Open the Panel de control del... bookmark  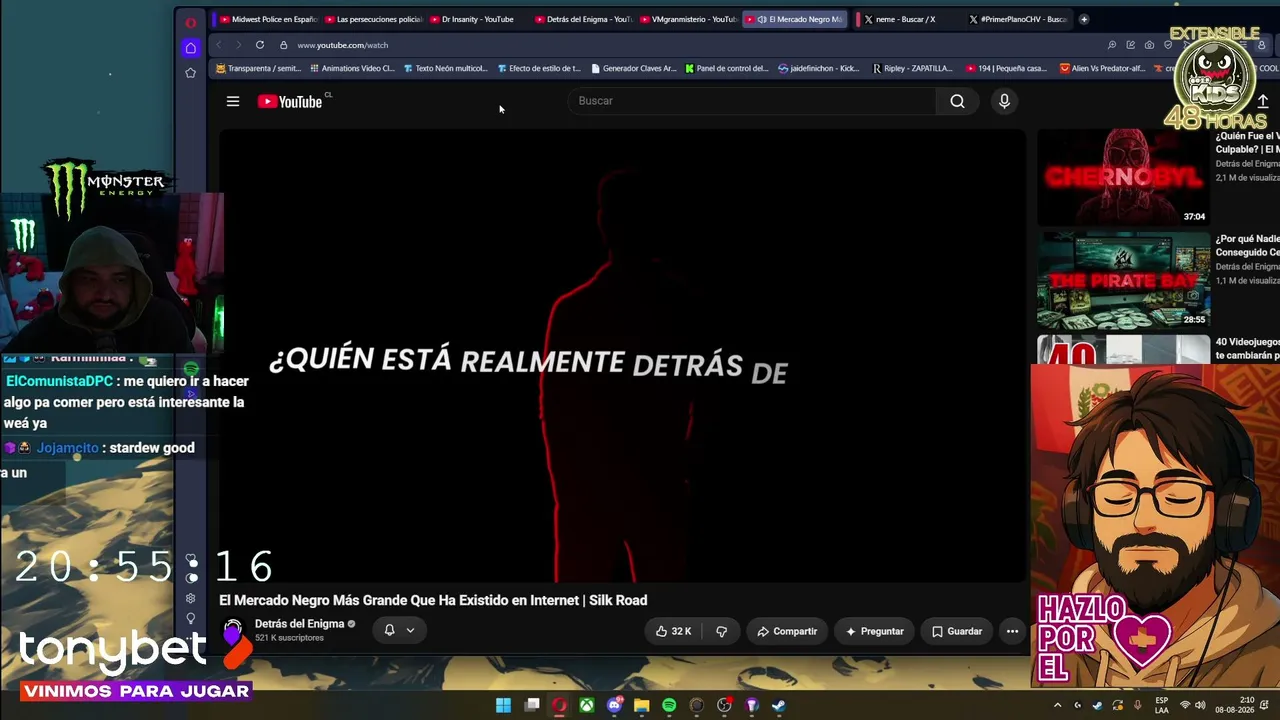pyautogui.click(x=727, y=69)
